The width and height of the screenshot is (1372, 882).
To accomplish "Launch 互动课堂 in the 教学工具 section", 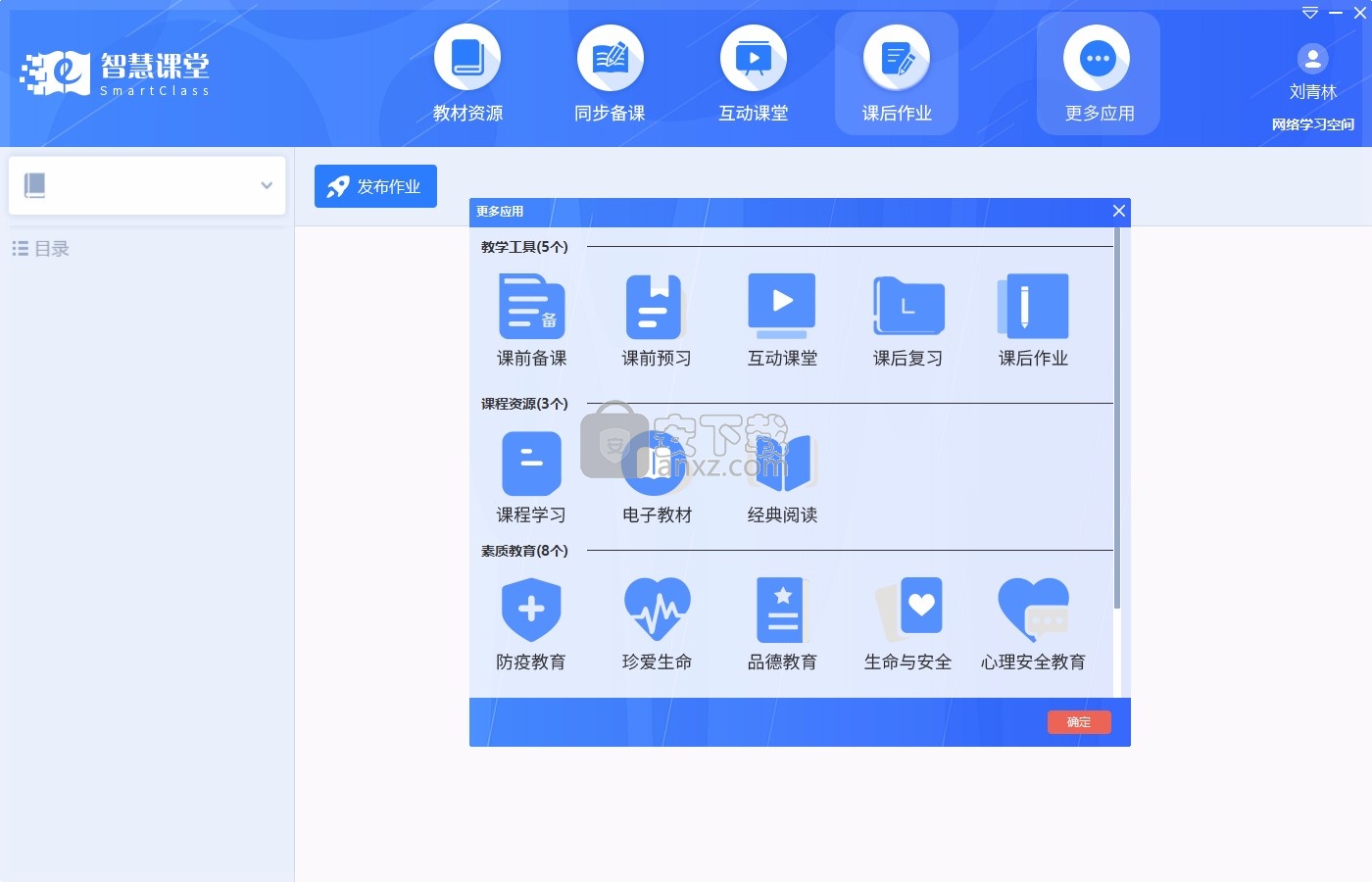I will 782,320.
